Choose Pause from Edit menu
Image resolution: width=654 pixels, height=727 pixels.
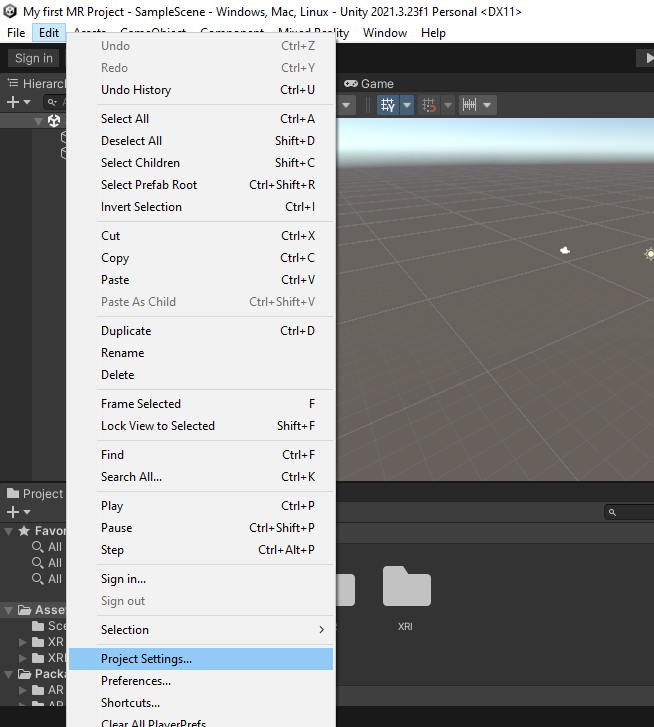pos(201,528)
